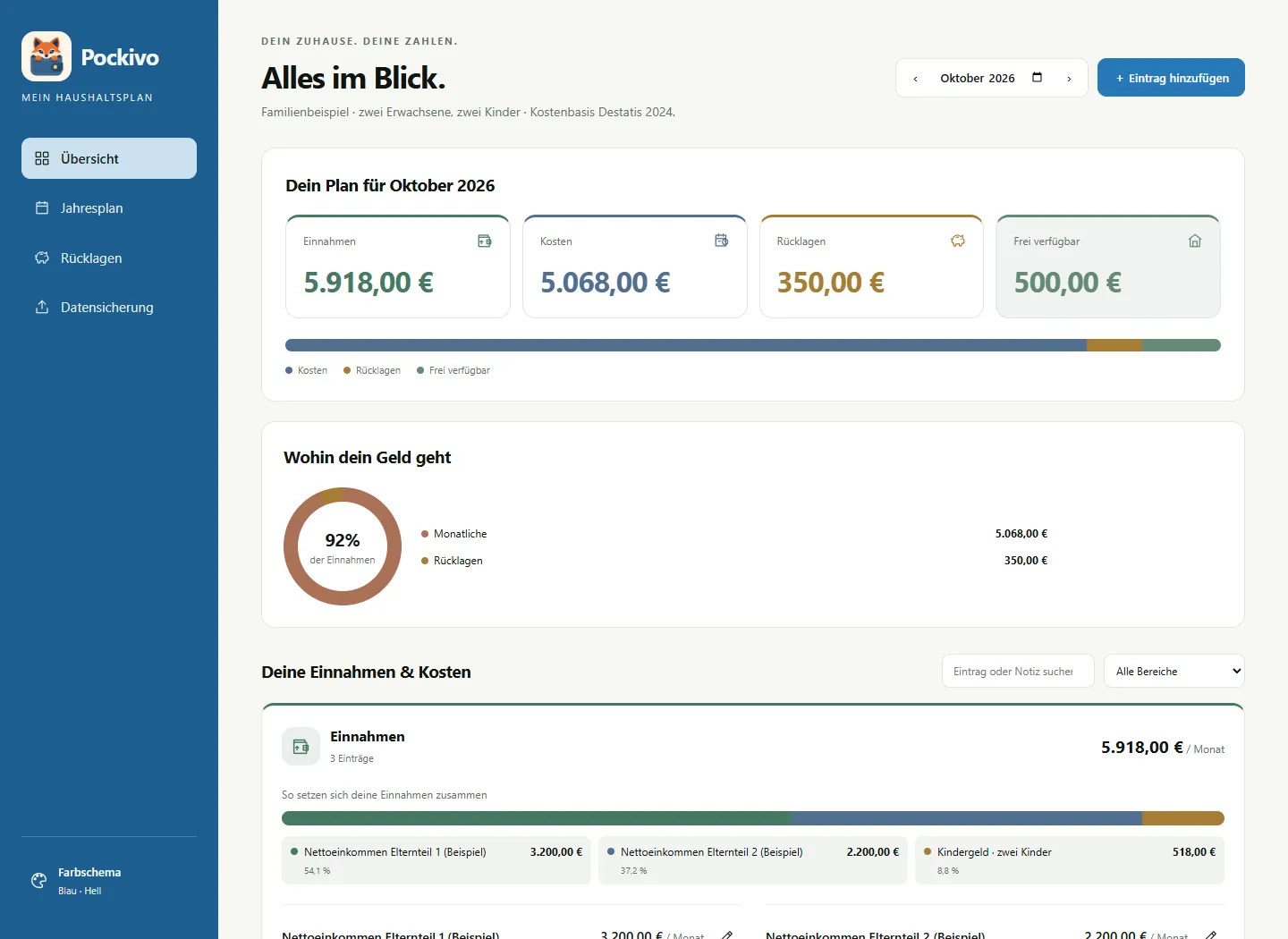
Task: Click the wallet icon beside the Einnahmen section heading
Action: [x=301, y=746]
